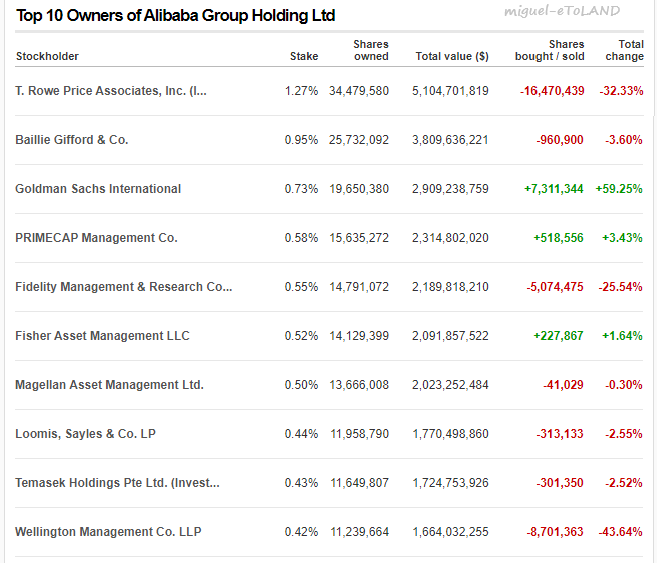This screenshot has width=657, height=563.
Task: Select Goldman Sachs International row name
Action: click(x=98, y=189)
